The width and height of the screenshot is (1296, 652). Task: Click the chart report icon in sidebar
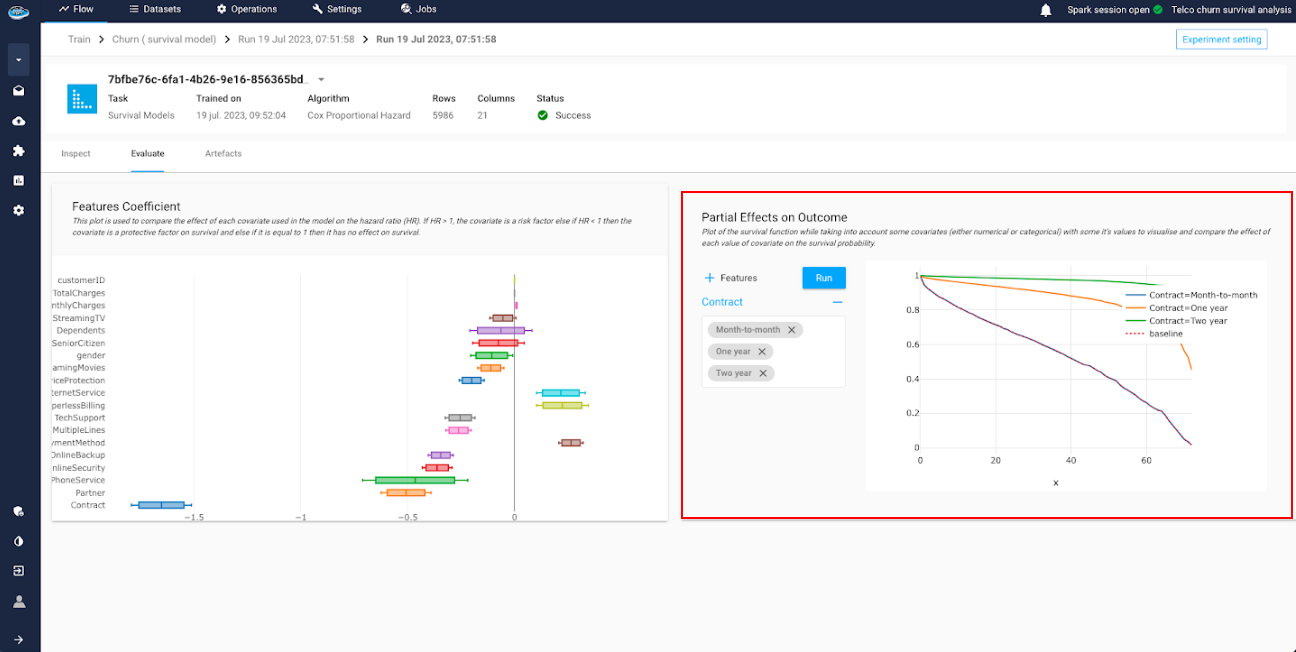coord(18,181)
